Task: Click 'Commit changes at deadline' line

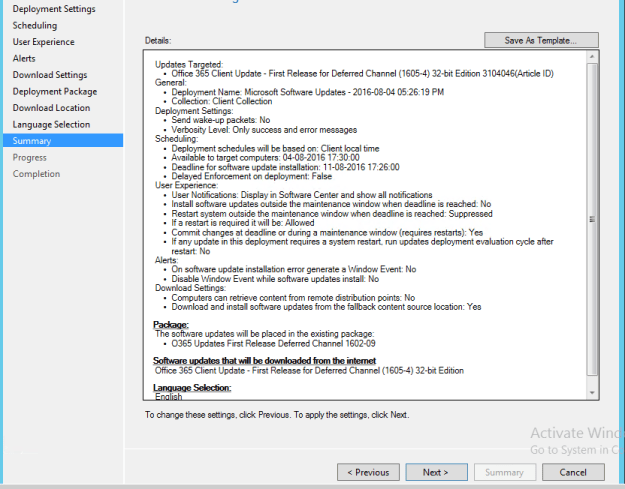Action: click(327, 233)
